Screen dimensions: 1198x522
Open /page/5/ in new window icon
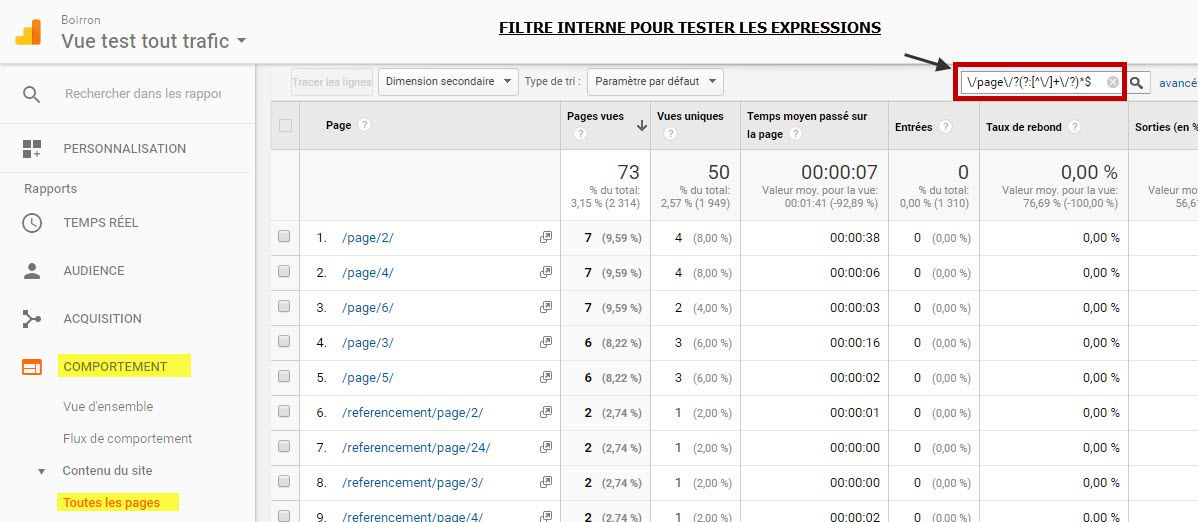tap(546, 378)
